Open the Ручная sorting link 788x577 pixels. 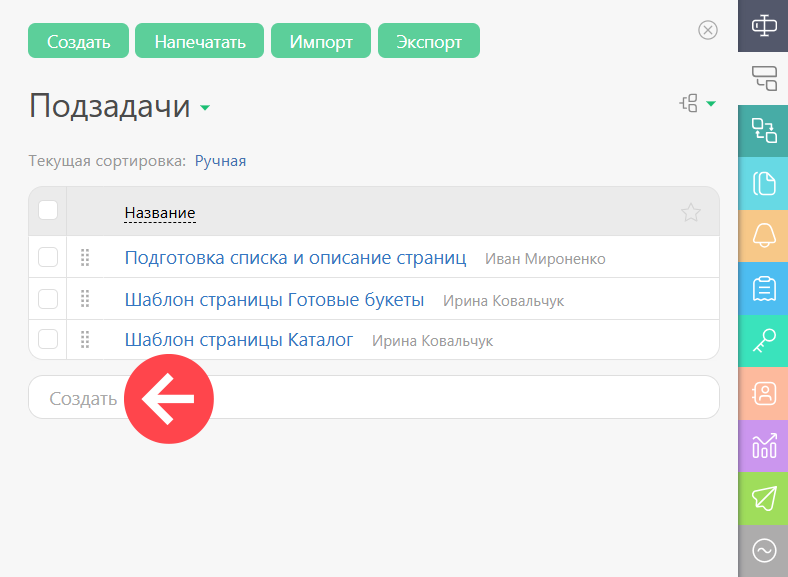pyautogui.click(x=220, y=161)
